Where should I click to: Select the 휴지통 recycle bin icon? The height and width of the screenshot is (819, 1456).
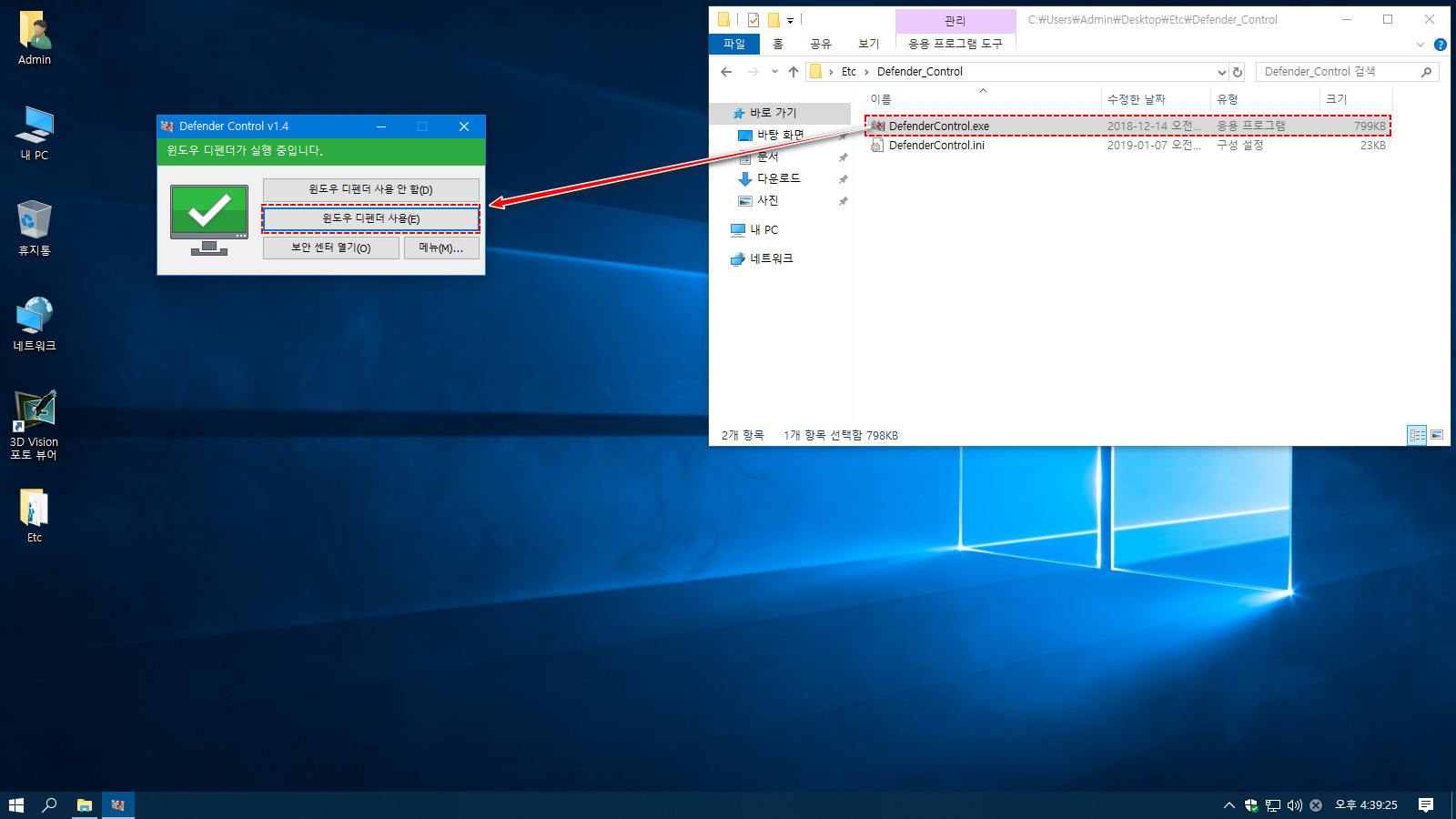click(x=35, y=228)
